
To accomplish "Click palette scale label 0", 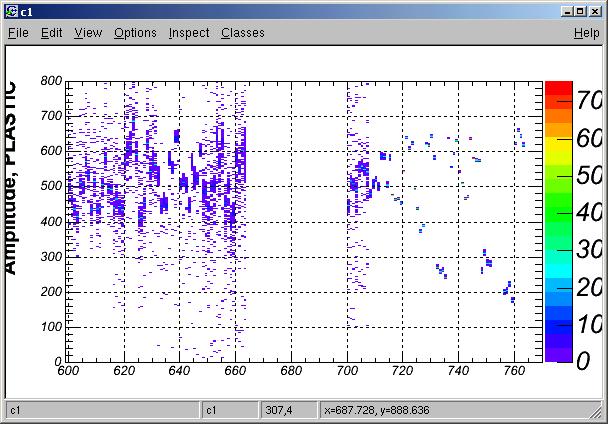I will [583, 361].
